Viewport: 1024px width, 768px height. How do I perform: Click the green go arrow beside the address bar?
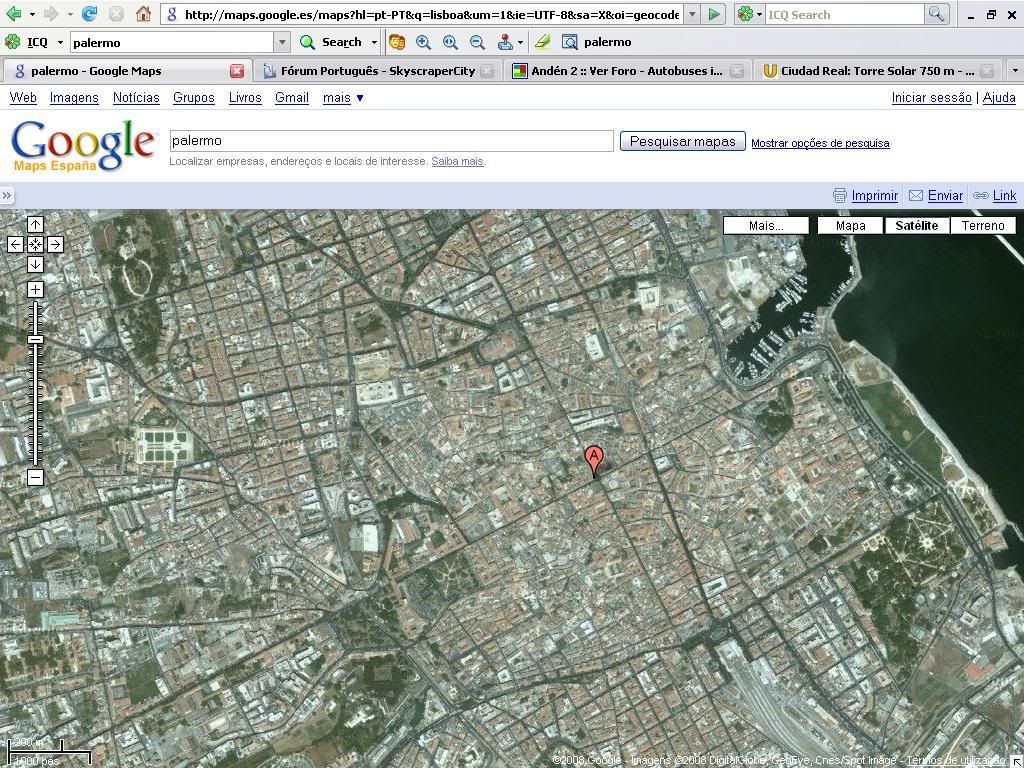tap(713, 14)
